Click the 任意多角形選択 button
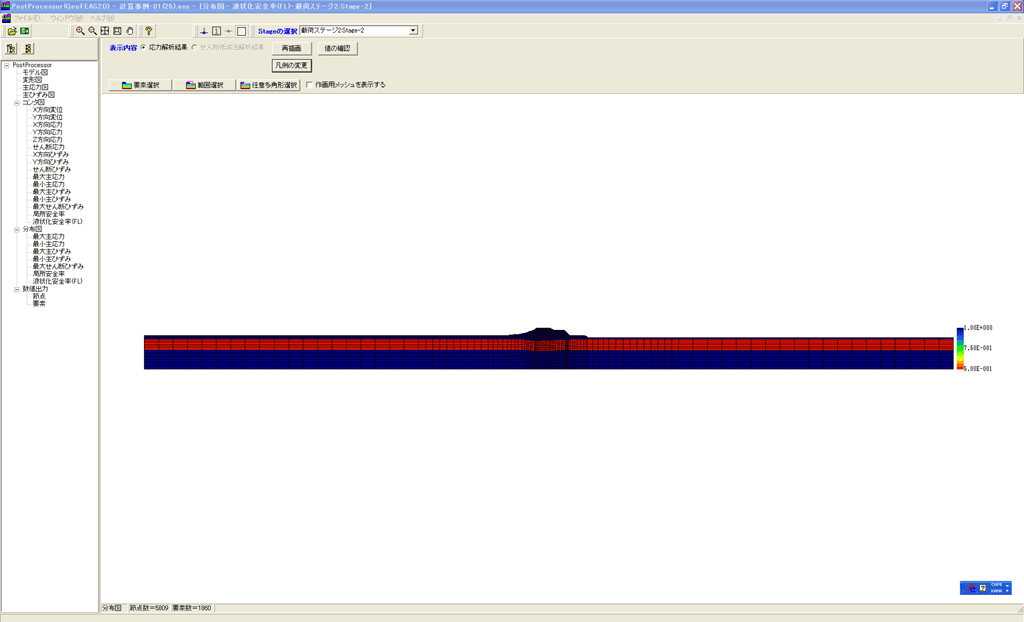 (x=268, y=85)
